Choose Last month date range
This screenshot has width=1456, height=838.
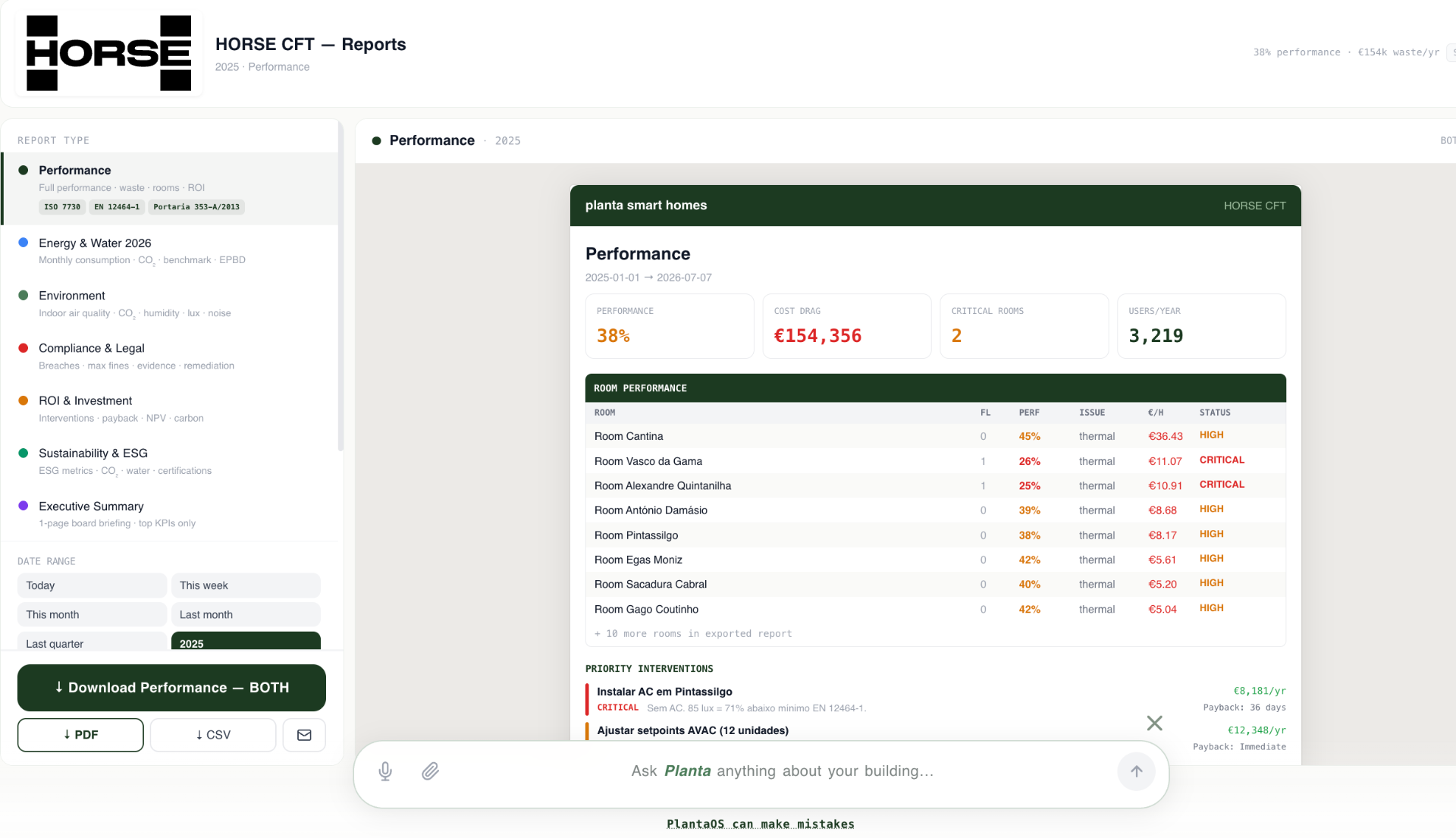point(246,614)
